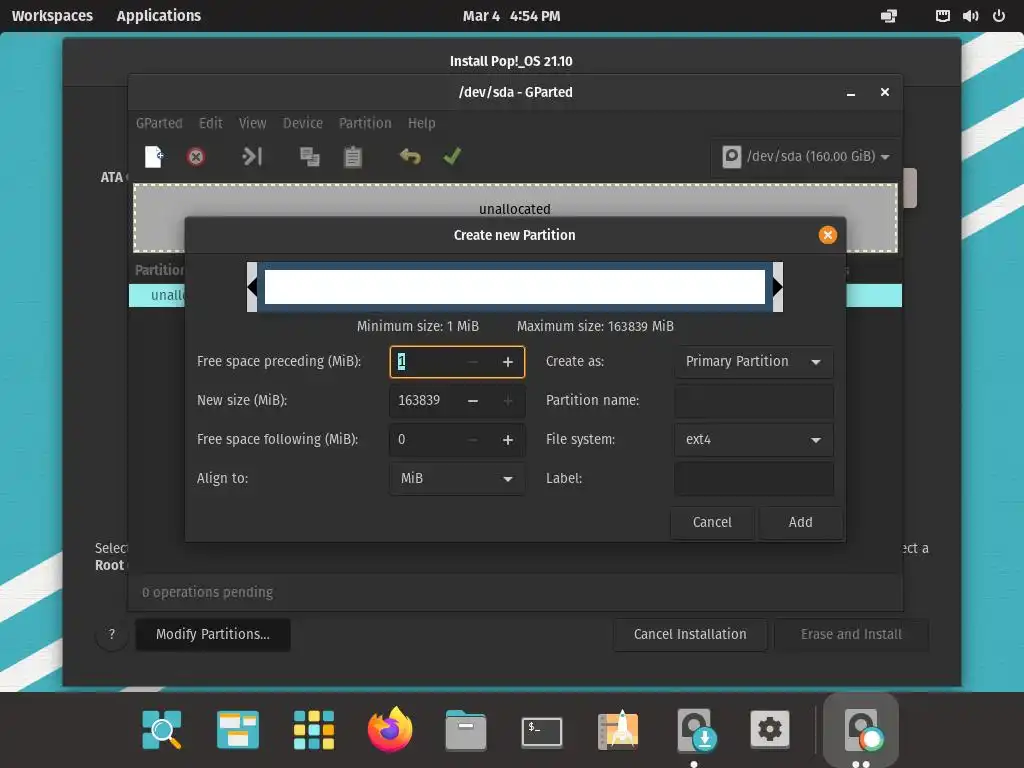Open the Terminal icon in dock

(x=542, y=731)
